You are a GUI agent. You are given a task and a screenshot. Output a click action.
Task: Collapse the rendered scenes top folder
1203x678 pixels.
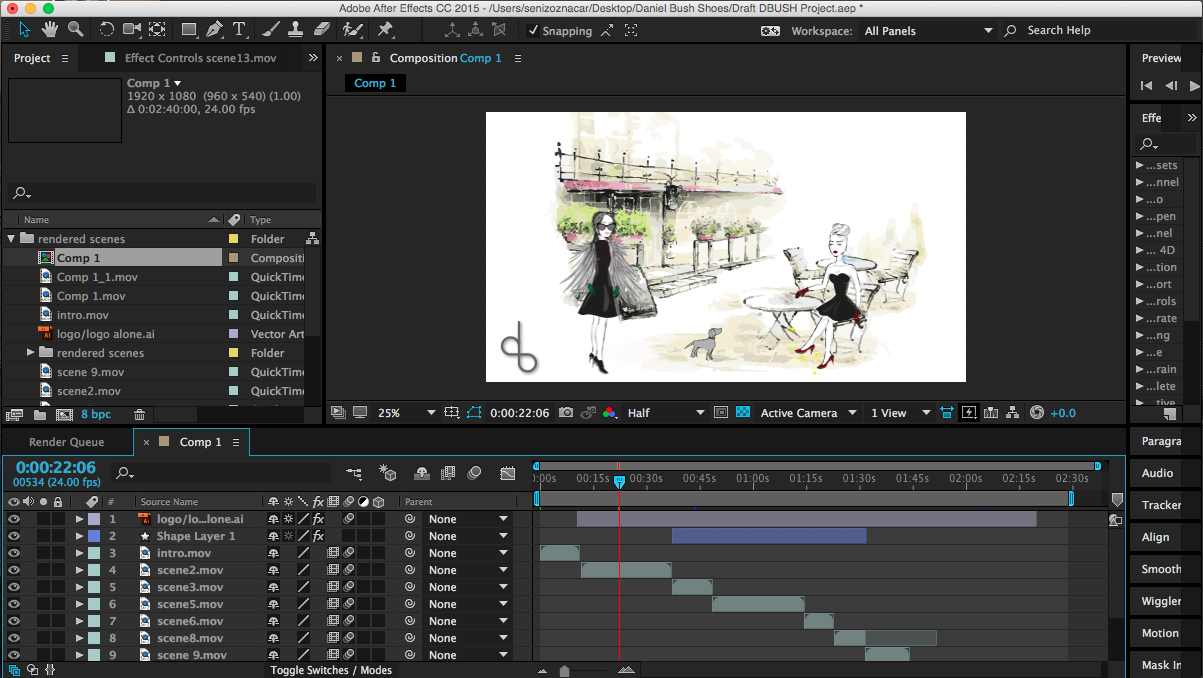pos(11,239)
